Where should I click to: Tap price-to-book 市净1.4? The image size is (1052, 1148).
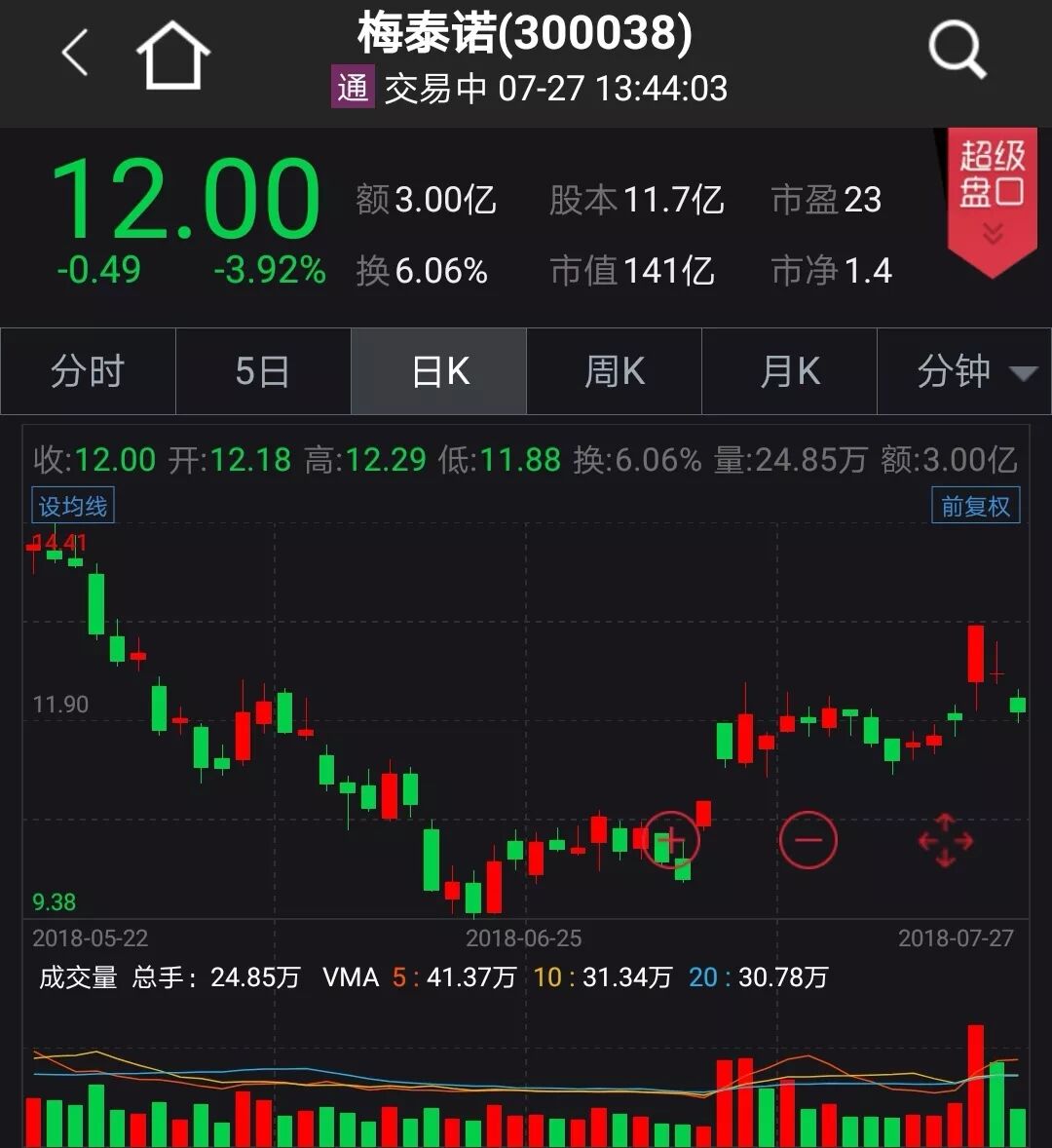[x=832, y=271]
